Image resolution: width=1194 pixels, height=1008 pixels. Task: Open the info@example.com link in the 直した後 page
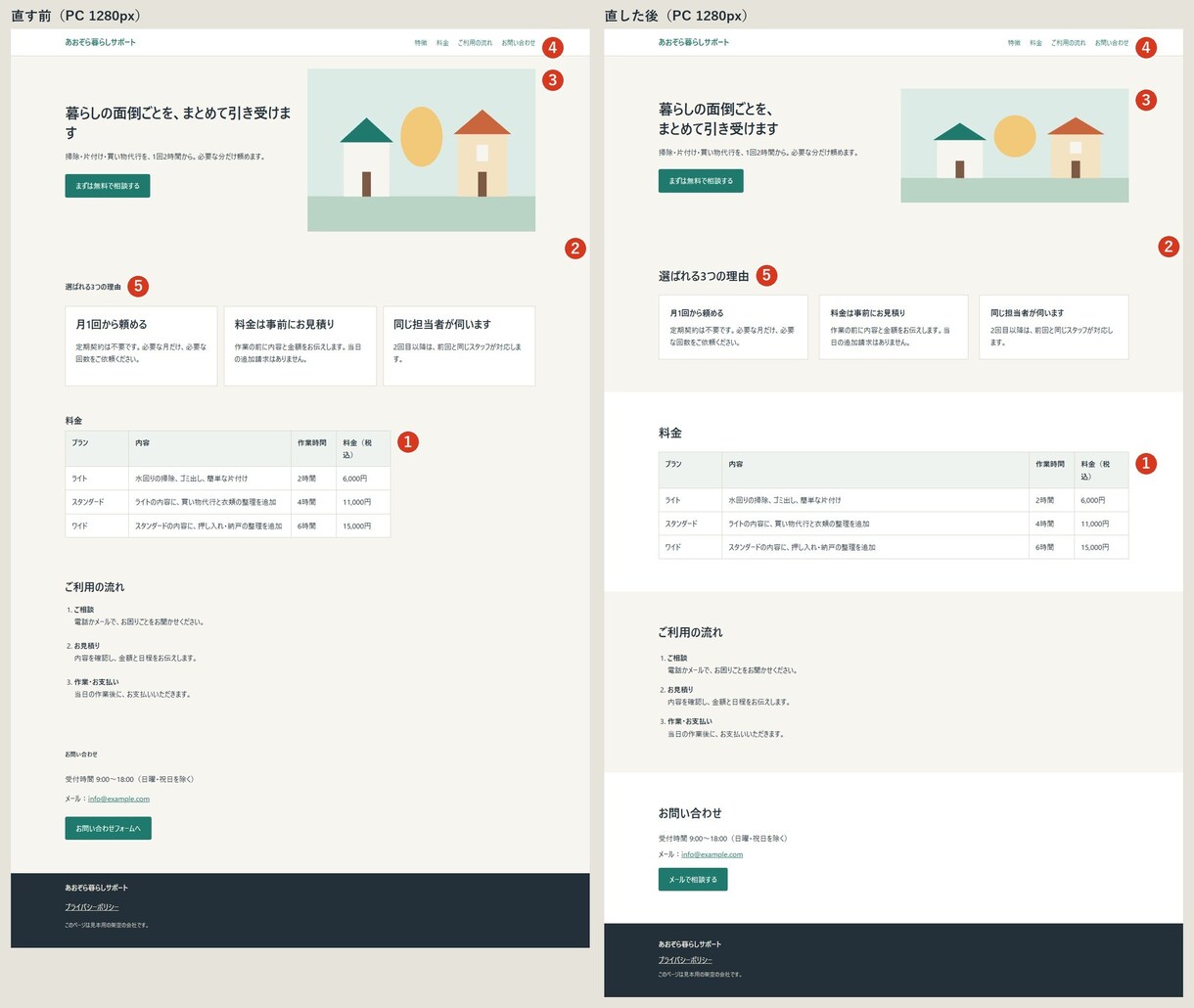tap(712, 854)
